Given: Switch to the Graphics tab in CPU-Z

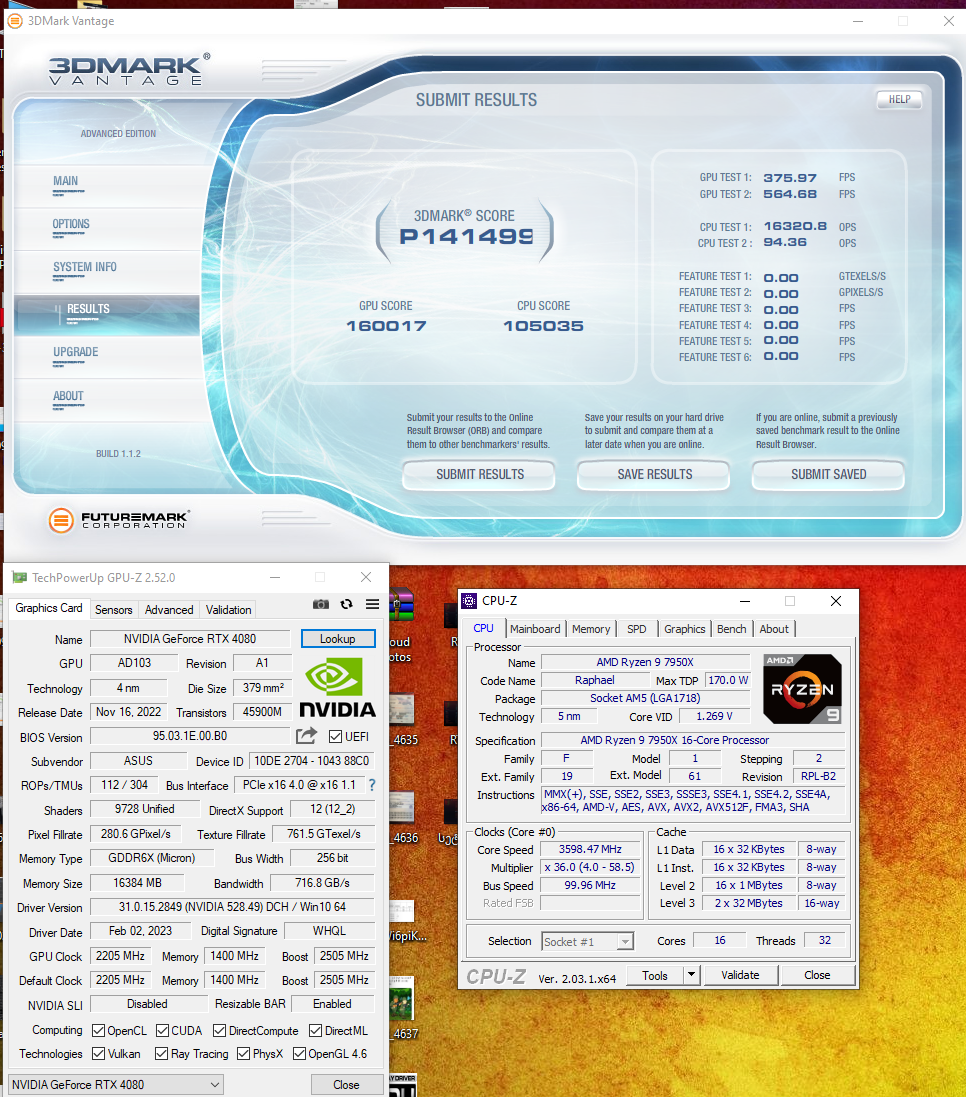Looking at the screenshot, I should 685,629.
